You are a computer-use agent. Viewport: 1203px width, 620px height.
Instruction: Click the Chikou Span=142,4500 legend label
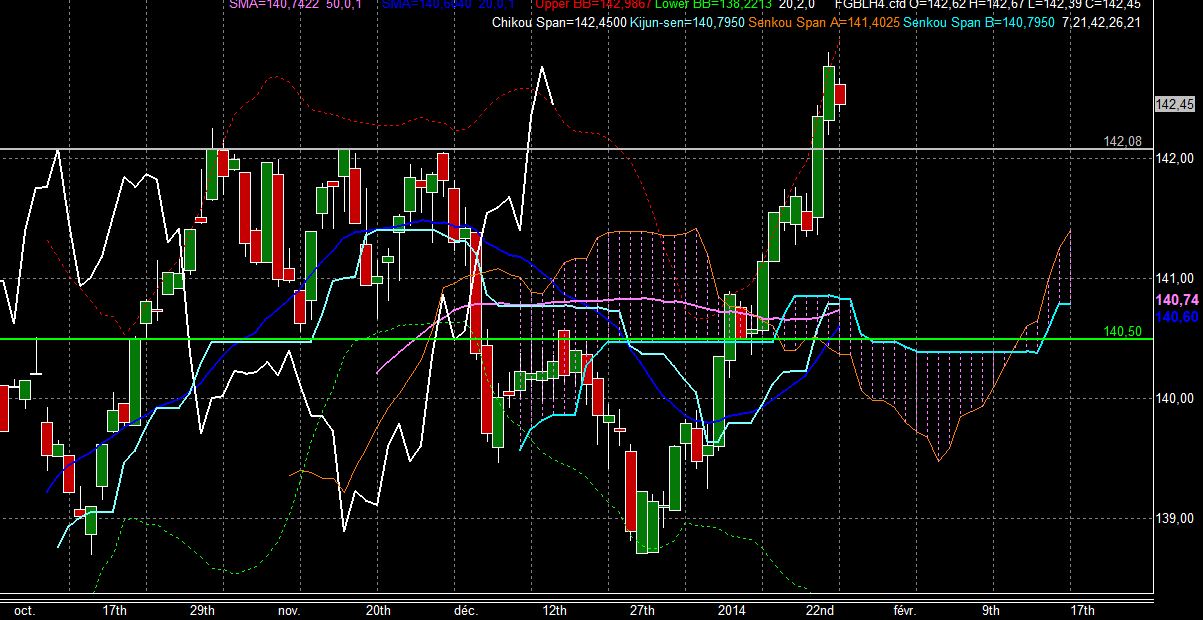560,22
